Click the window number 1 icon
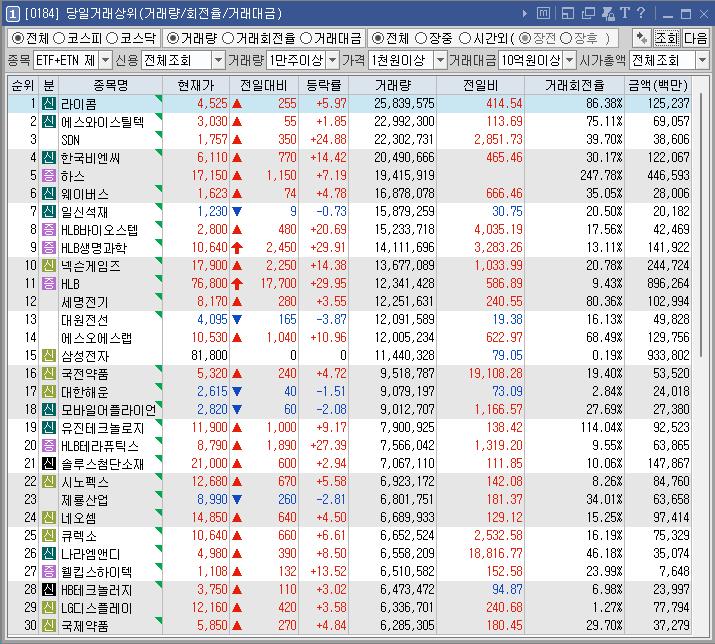Screen dimensions: 715x644 12,14
